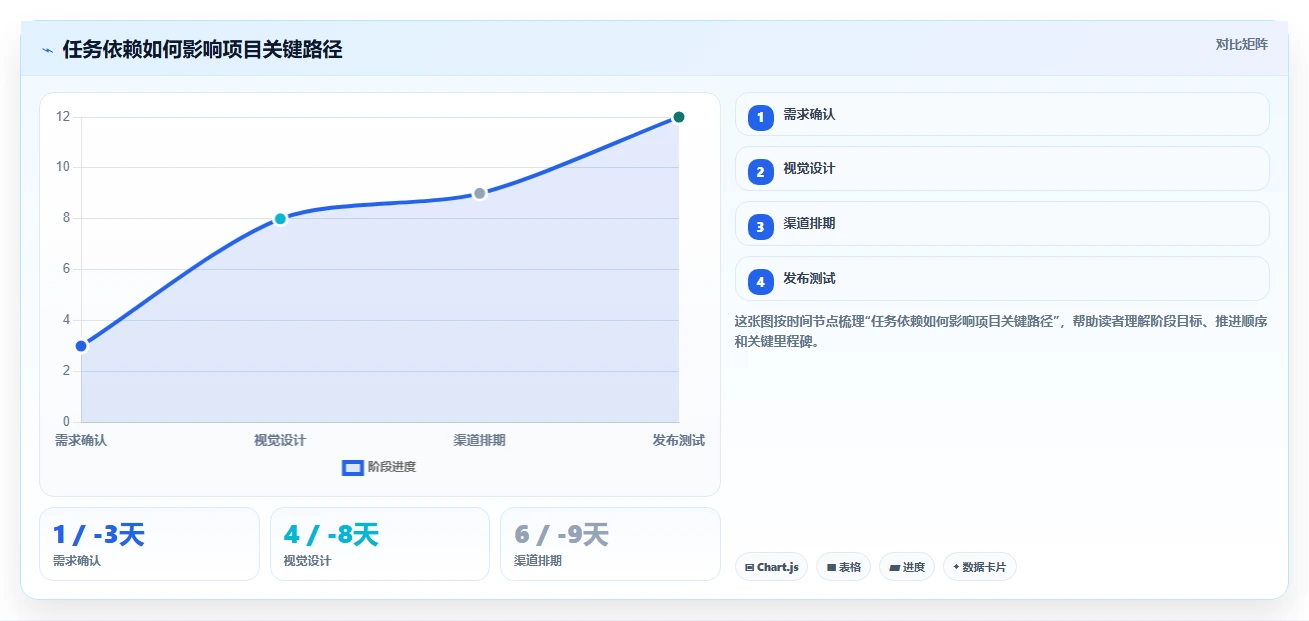Click the sparkle icon in 数据卡片 tag
Image resolution: width=1309 pixels, height=621 pixels.
pos(956,567)
